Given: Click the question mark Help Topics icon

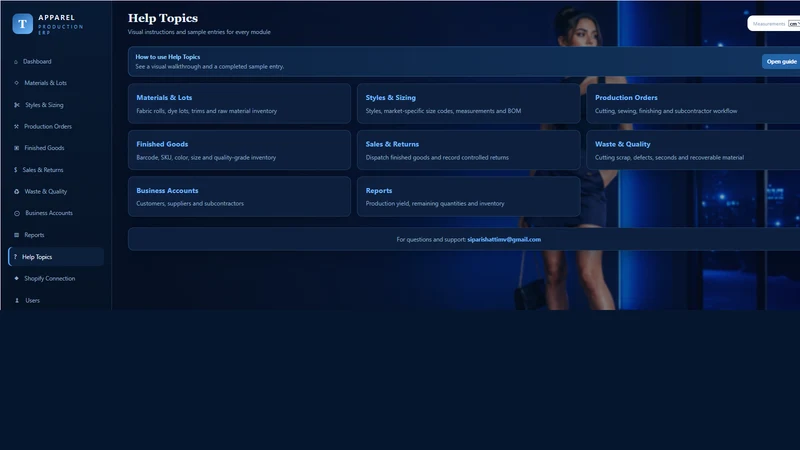Looking at the screenshot, I should pos(15,257).
